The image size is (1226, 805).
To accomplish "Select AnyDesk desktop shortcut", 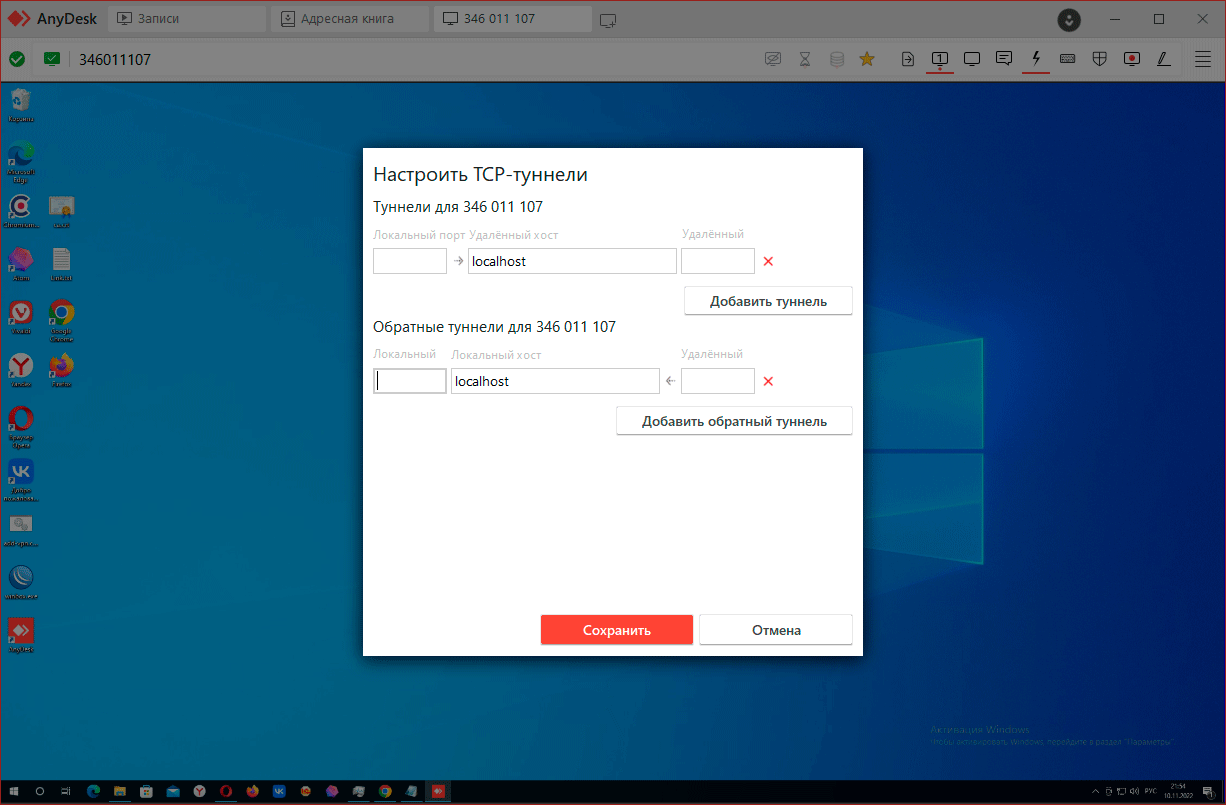I will [x=21, y=634].
